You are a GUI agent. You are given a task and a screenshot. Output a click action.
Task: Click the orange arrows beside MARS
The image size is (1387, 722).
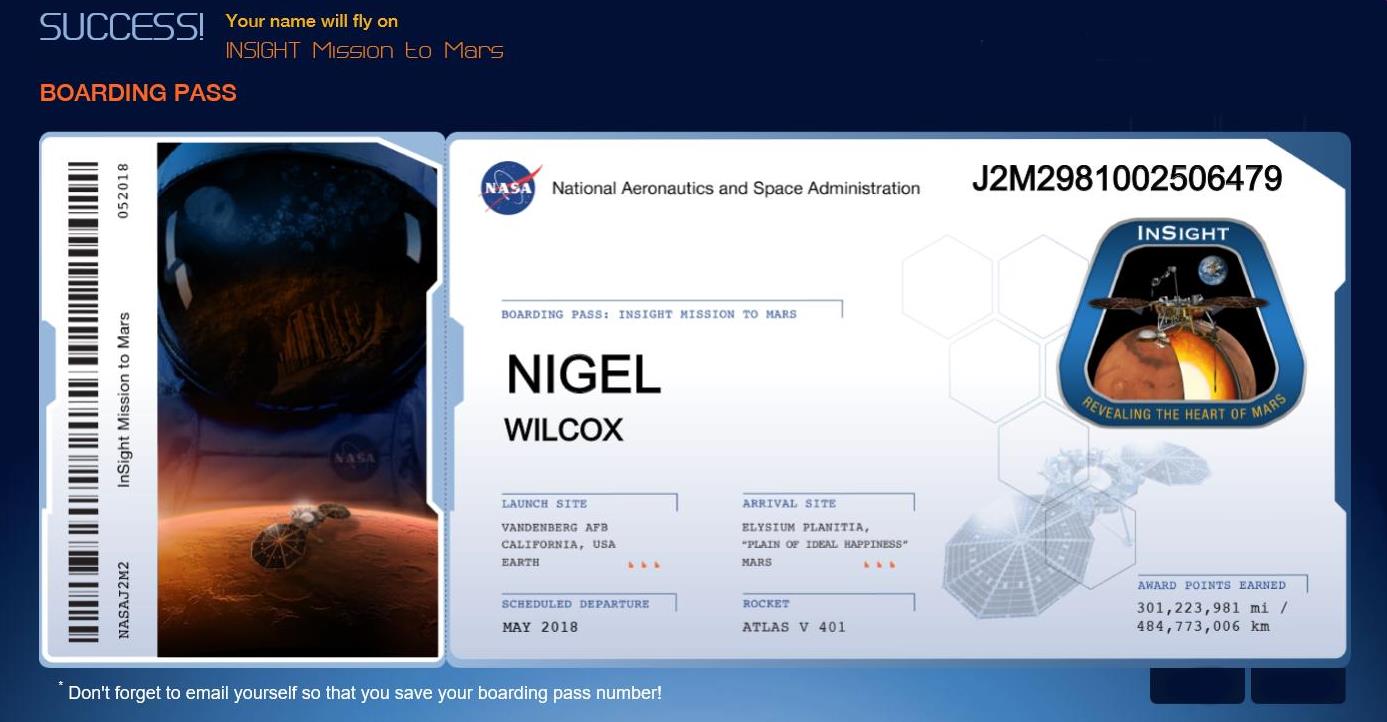(x=879, y=565)
